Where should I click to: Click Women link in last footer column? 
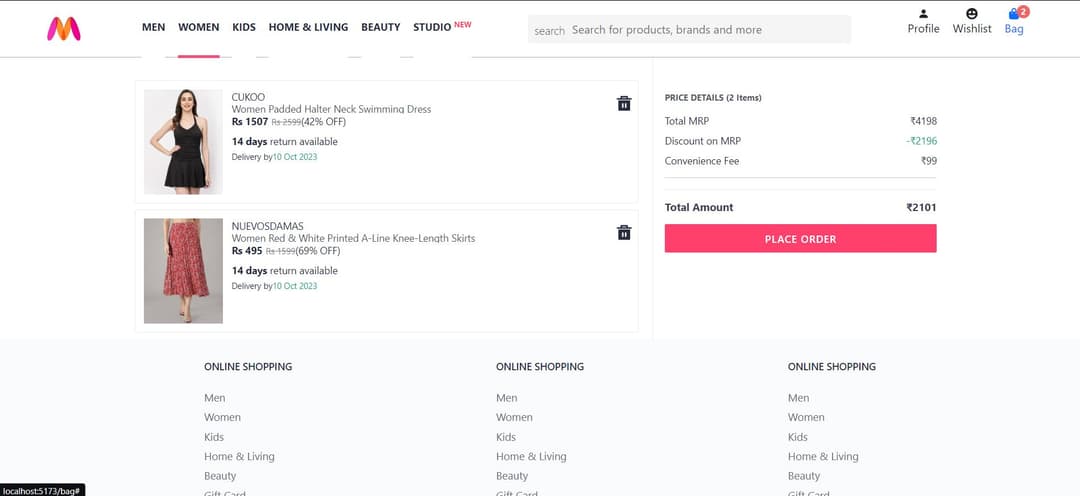click(807, 417)
